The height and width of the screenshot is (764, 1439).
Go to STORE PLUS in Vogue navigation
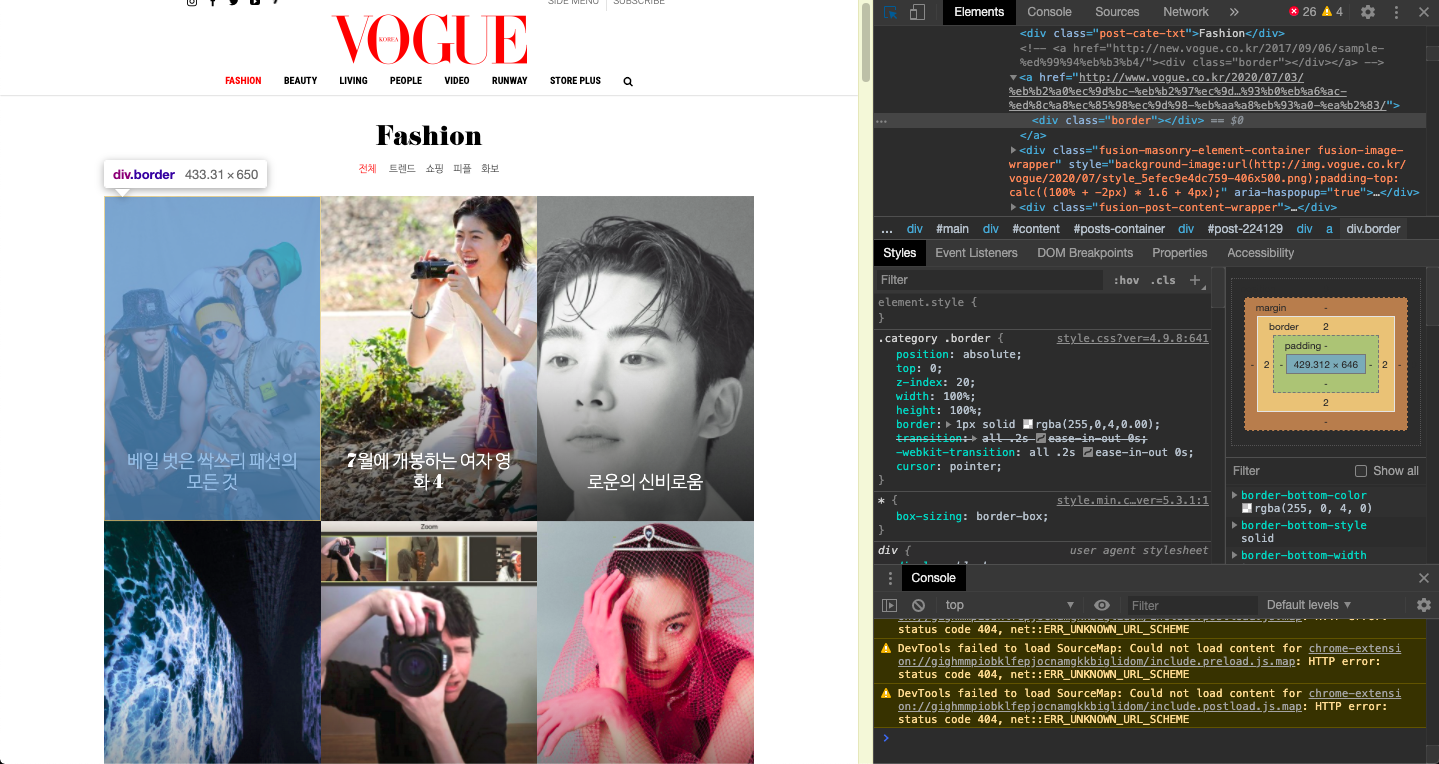[x=575, y=81]
